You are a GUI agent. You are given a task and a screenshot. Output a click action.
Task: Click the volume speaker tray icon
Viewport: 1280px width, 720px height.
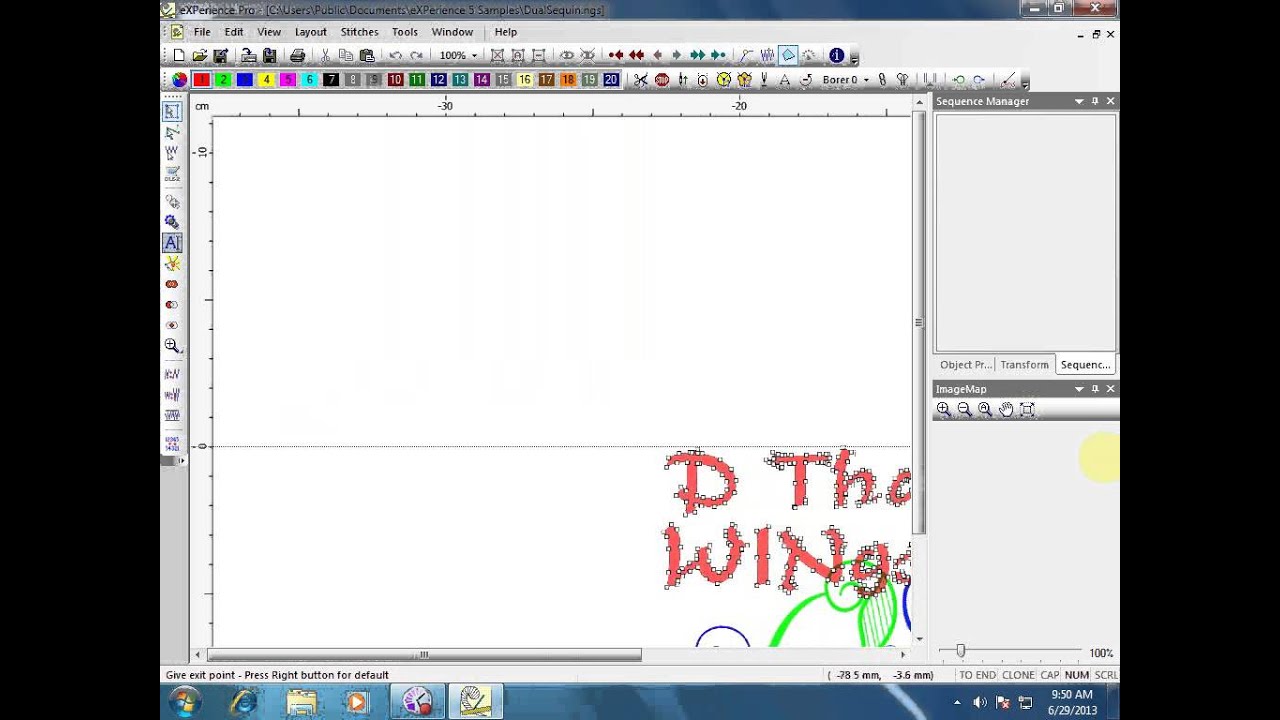pyautogui.click(x=980, y=703)
